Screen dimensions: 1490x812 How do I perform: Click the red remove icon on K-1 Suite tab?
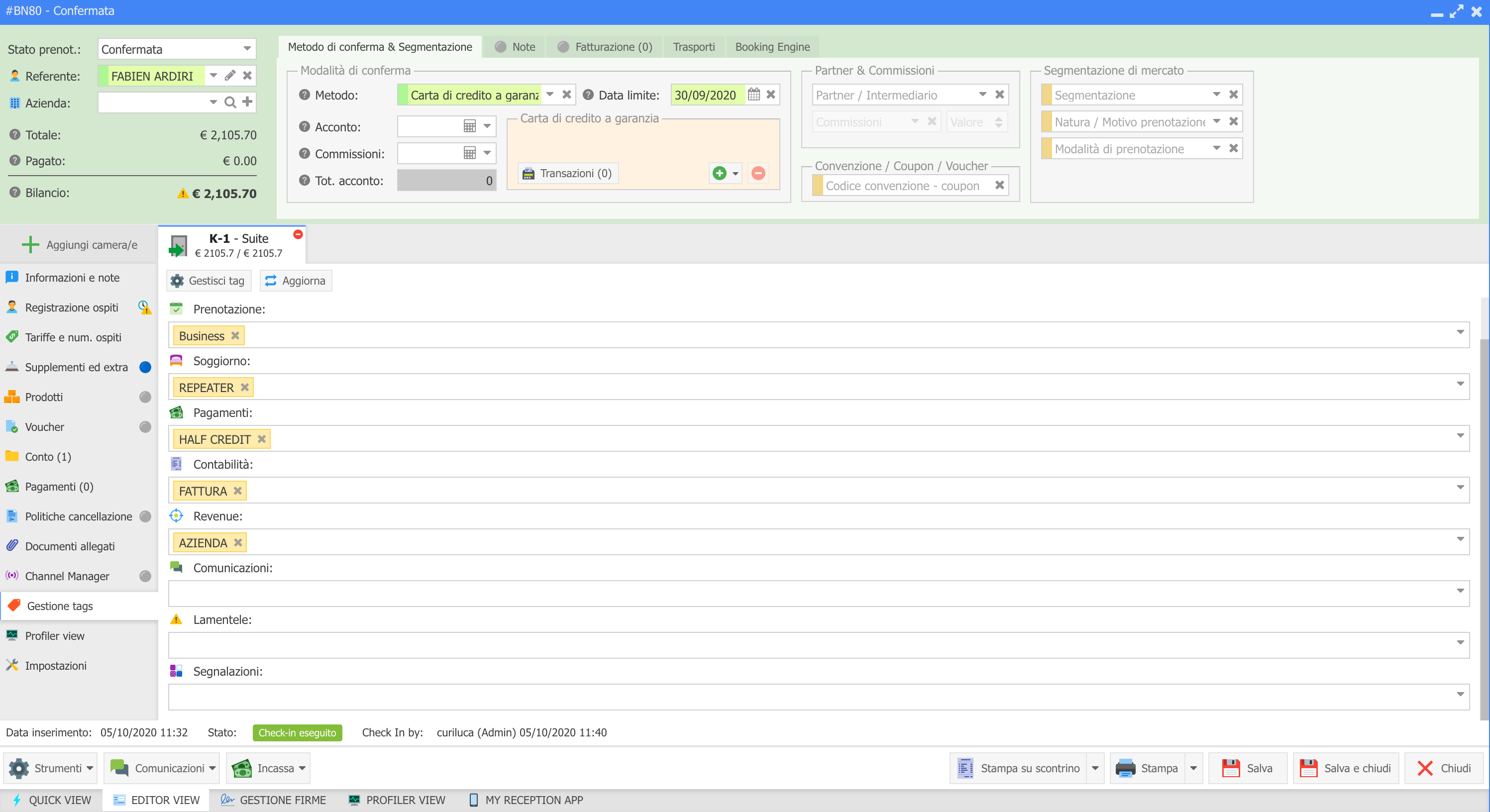(x=298, y=234)
